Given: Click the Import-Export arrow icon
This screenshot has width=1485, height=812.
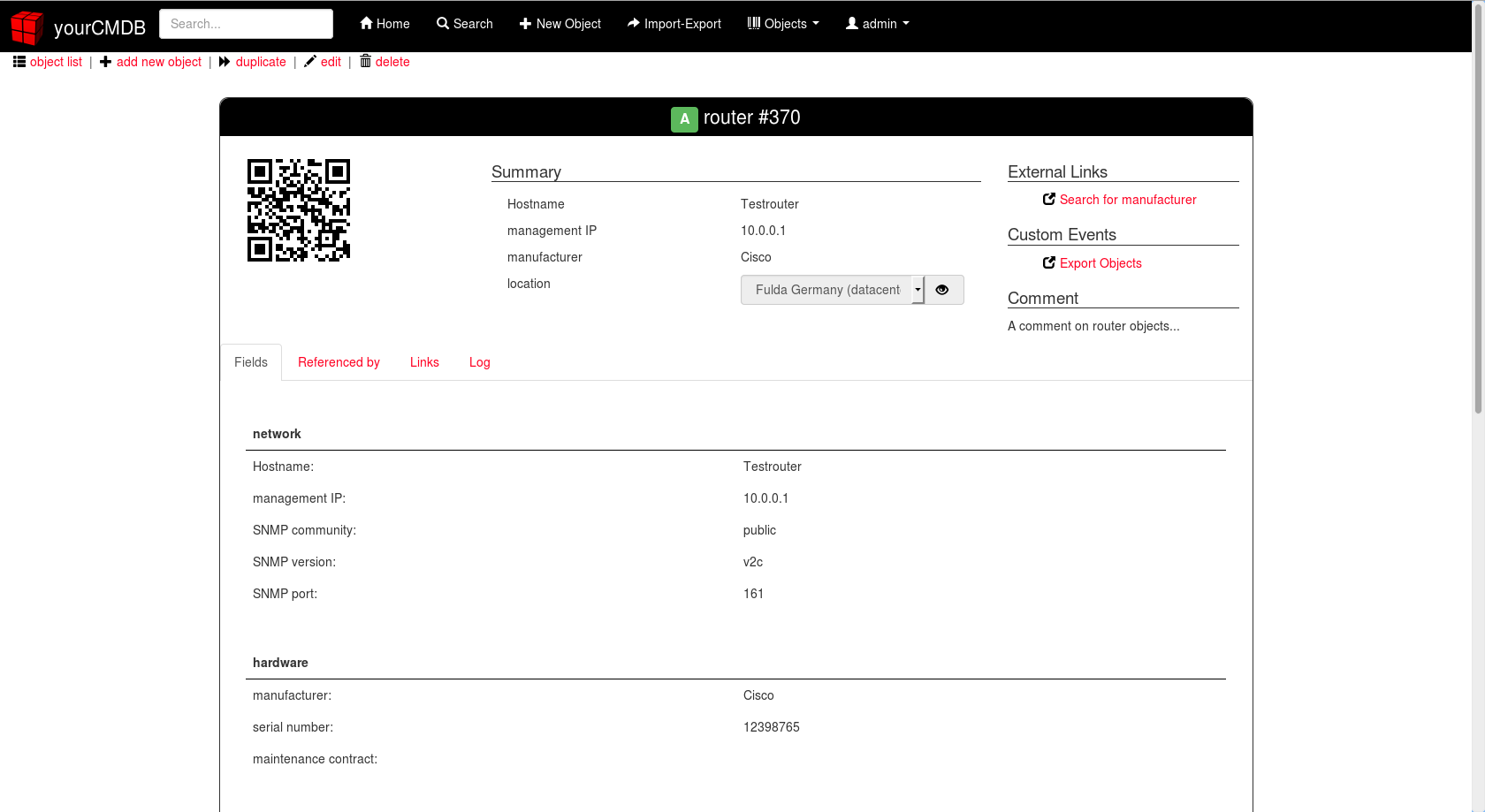Looking at the screenshot, I should point(633,23).
